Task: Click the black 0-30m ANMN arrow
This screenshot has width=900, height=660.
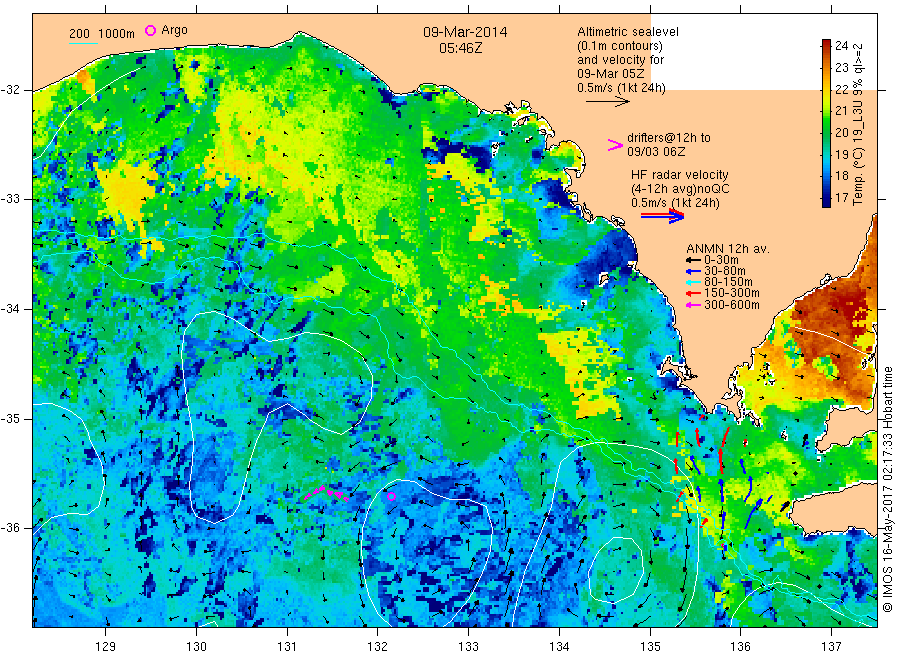Action: coord(693,260)
